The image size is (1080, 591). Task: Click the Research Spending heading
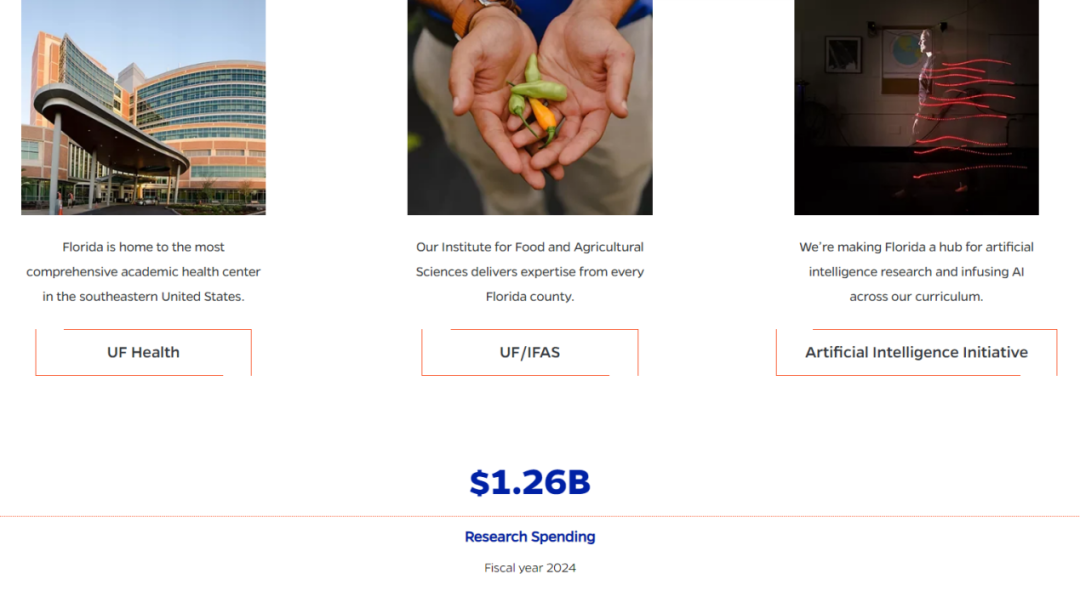(530, 537)
